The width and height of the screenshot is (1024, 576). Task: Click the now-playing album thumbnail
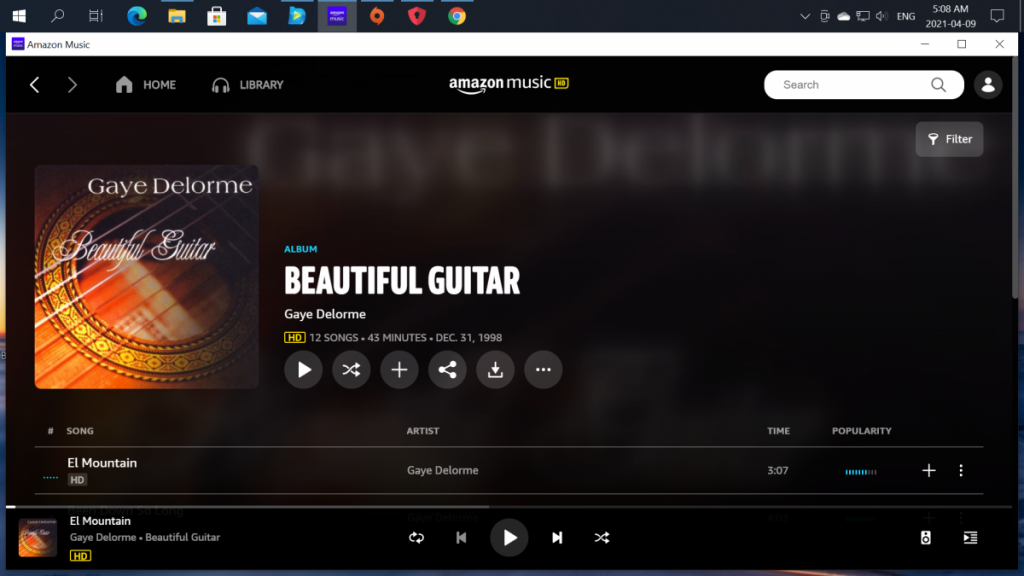(x=38, y=537)
